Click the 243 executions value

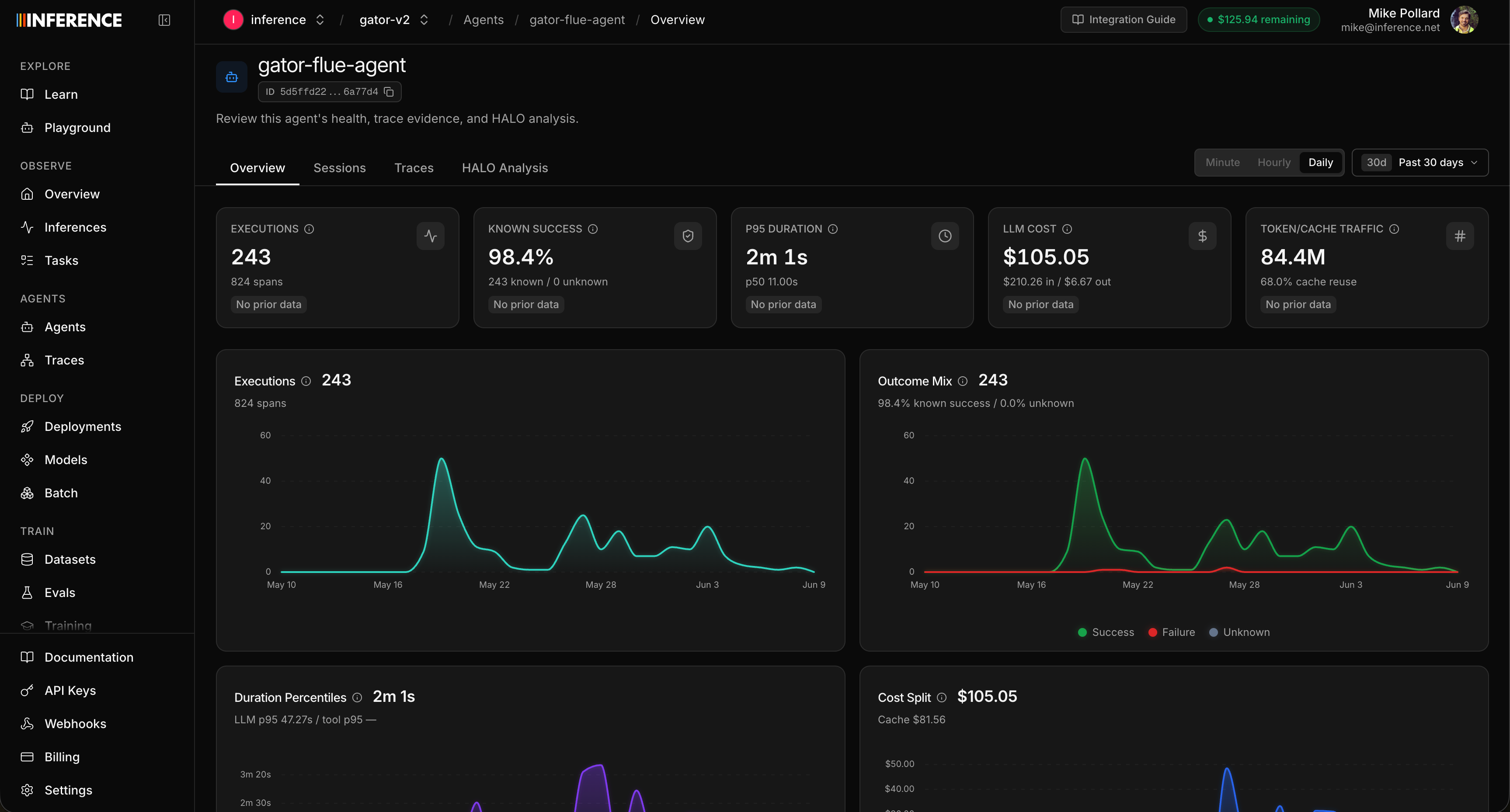pos(251,257)
